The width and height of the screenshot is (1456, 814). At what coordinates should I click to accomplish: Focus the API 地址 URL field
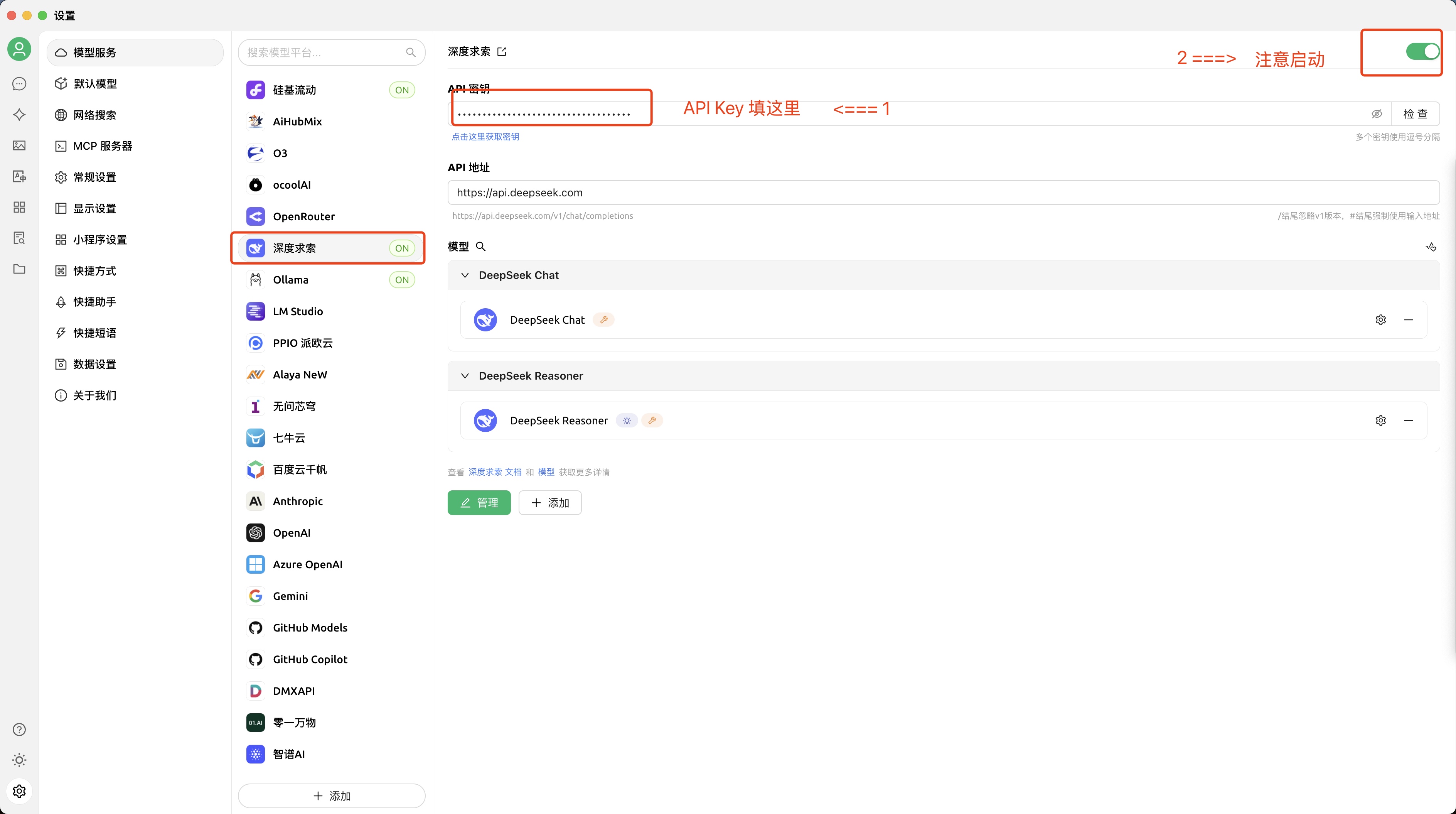[943, 193]
